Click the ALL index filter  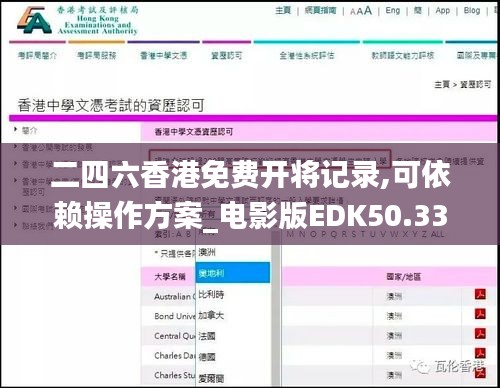coord(438,234)
